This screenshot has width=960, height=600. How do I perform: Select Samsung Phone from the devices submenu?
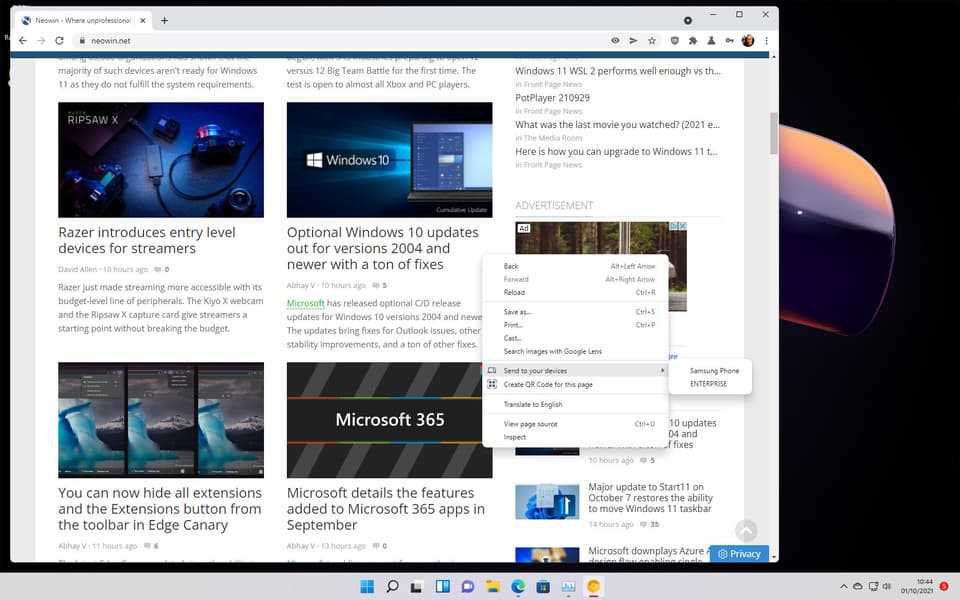click(714, 371)
